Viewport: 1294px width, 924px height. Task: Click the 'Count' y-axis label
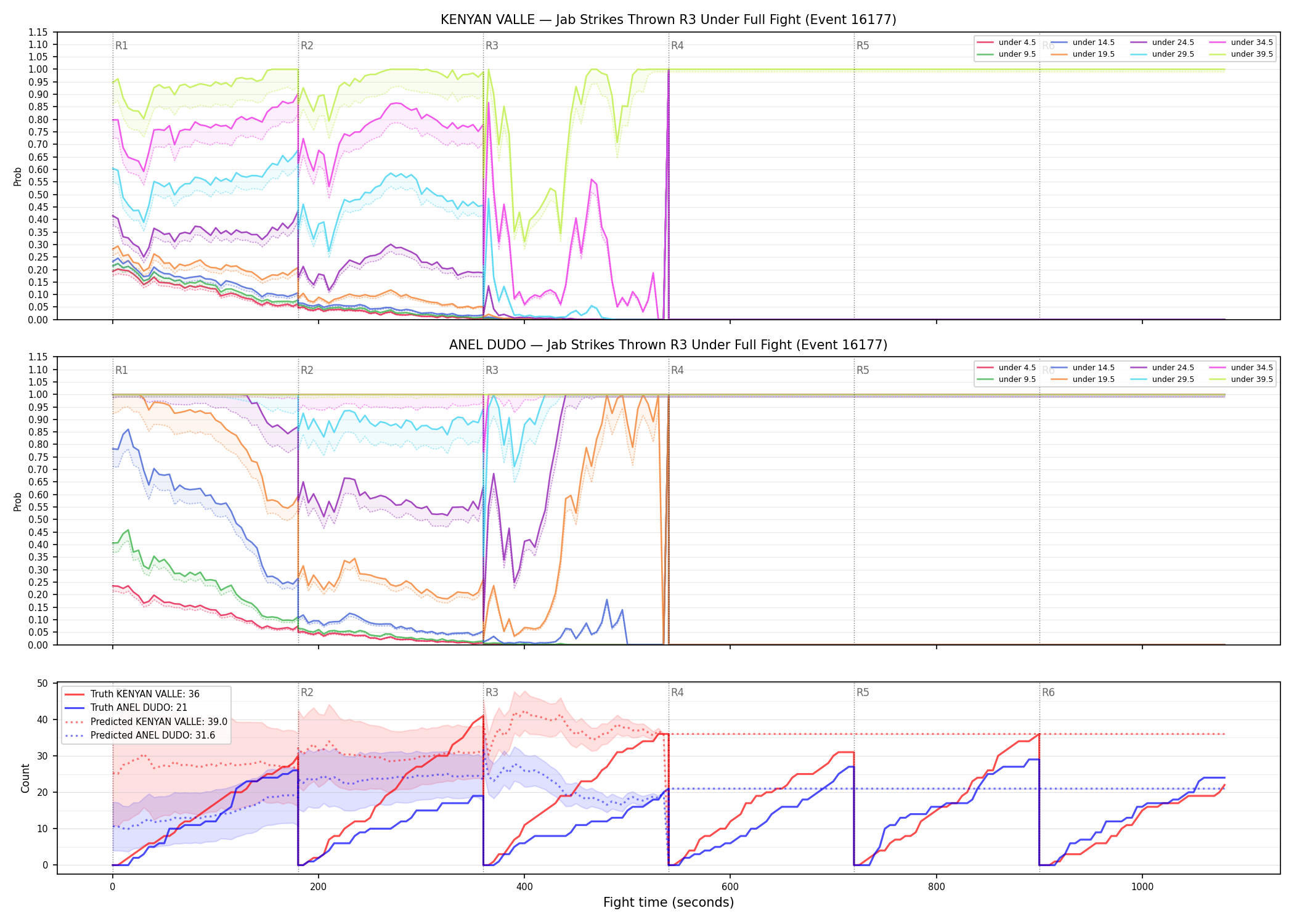coord(25,778)
